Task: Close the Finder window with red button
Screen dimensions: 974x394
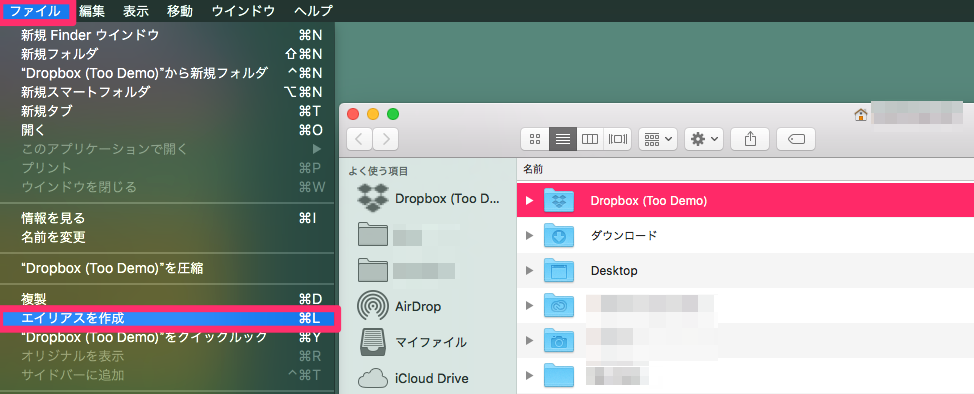Action: (x=353, y=114)
